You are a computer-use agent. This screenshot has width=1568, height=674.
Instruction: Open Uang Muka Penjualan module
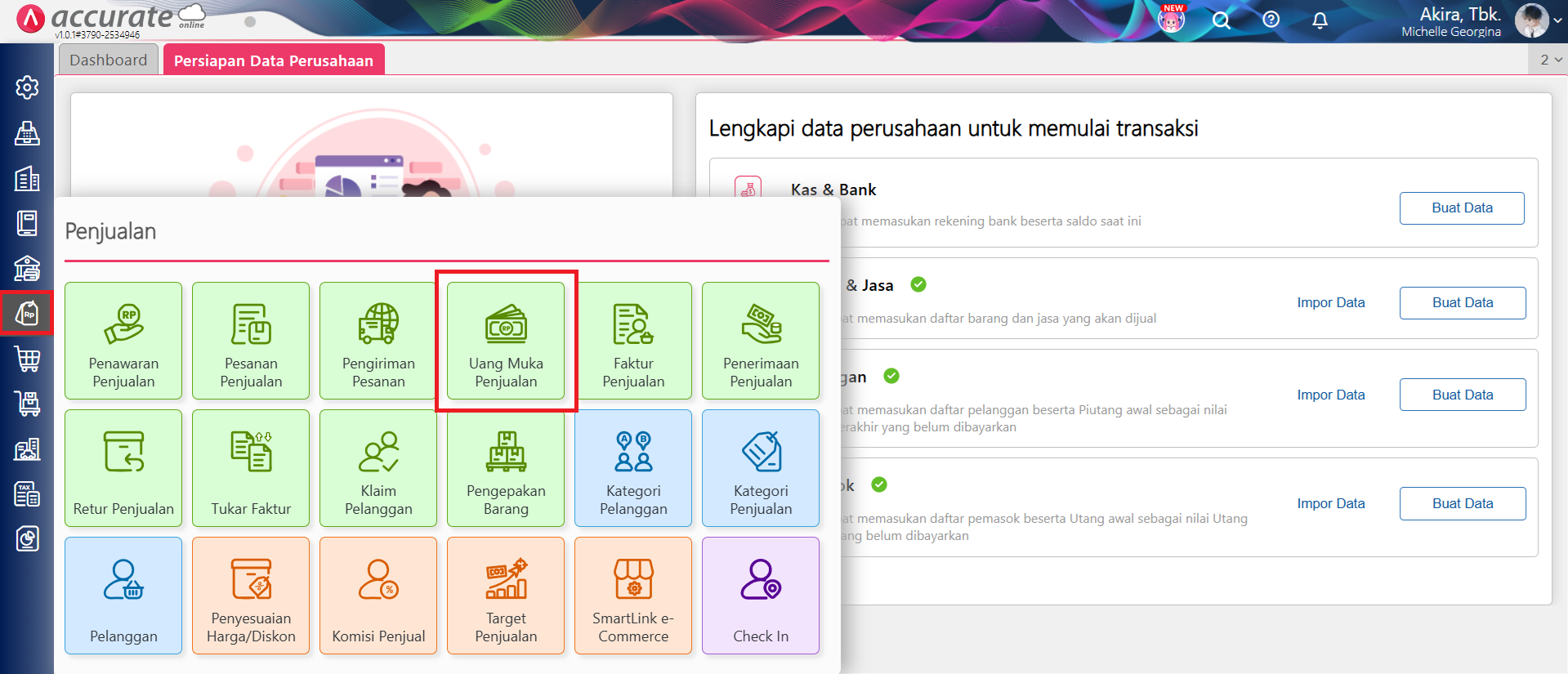point(506,341)
